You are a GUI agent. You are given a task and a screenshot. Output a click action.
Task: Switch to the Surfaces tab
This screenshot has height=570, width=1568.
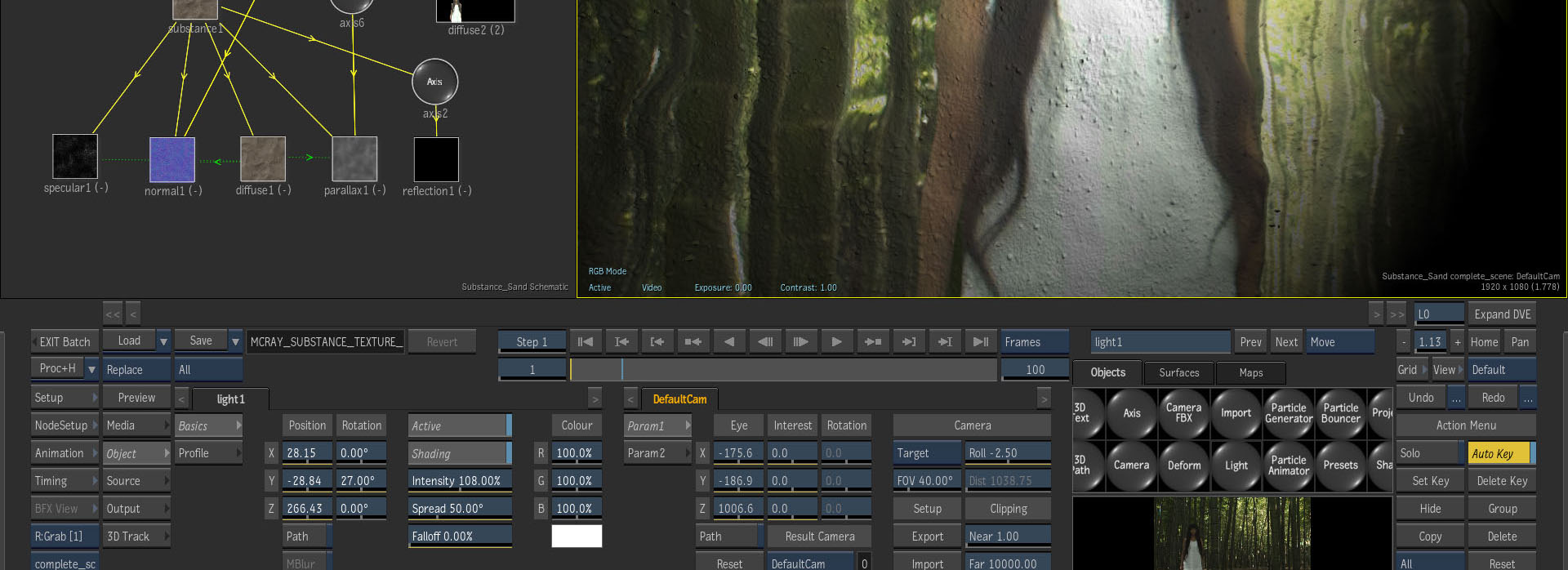point(1178,372)
